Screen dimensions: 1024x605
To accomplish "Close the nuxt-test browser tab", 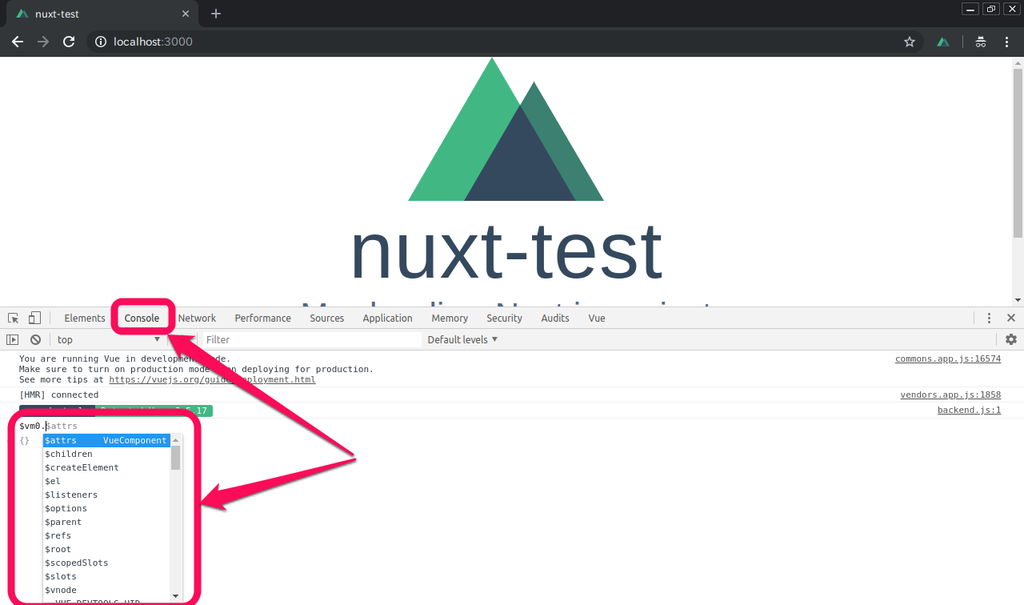I will click(185, 14).
